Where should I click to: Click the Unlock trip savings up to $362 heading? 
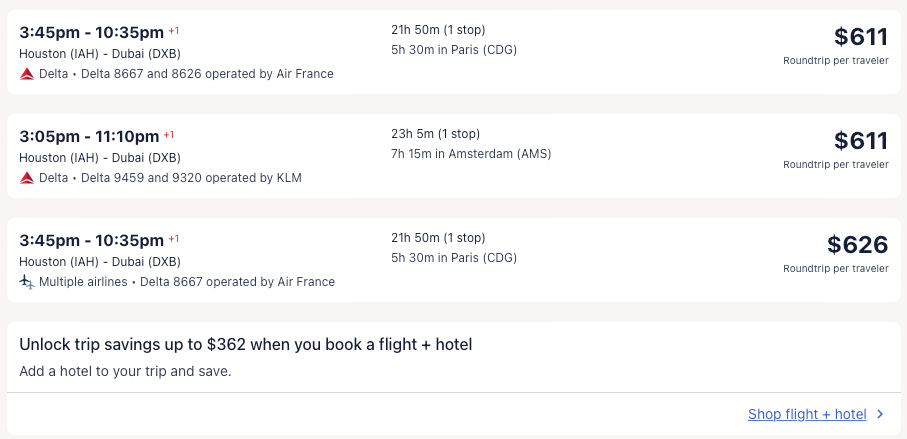click(x=245, y=344)
